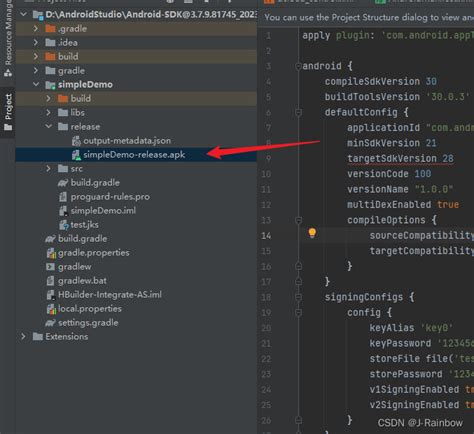Viewport: 474px width, 434px height.
Task: Click the minSdkVersion 21 line
Action: click(x=392, y=143)
